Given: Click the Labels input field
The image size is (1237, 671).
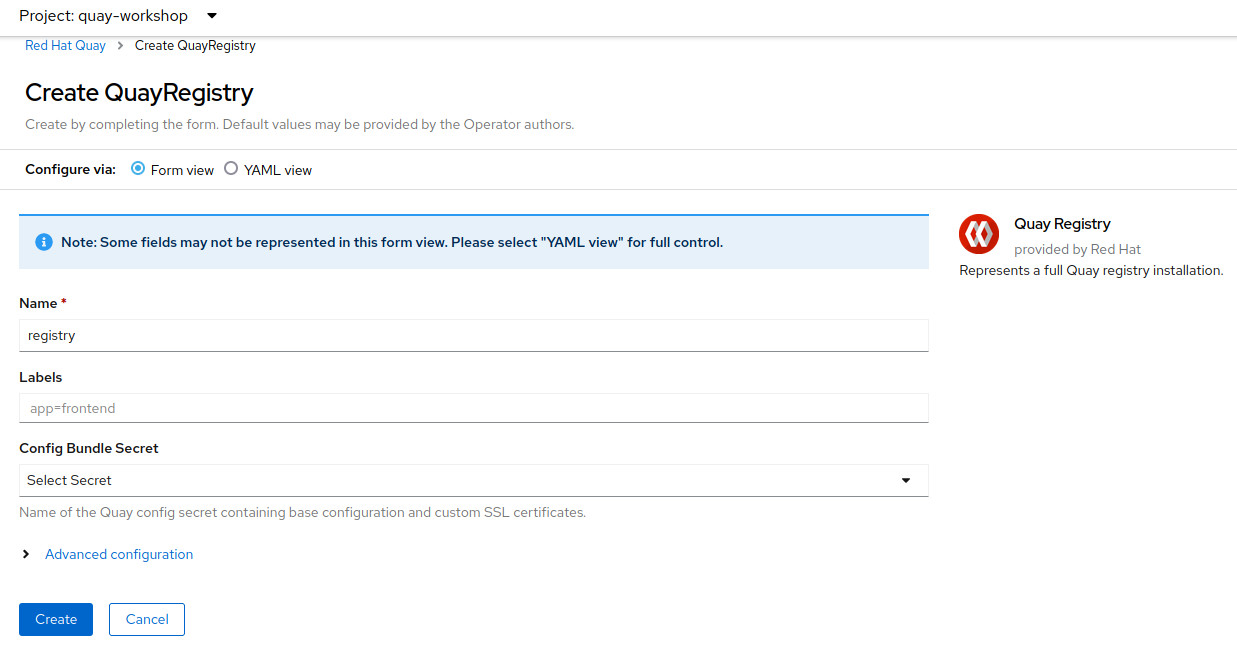Looking at the screenshot, I should point(473,408).
